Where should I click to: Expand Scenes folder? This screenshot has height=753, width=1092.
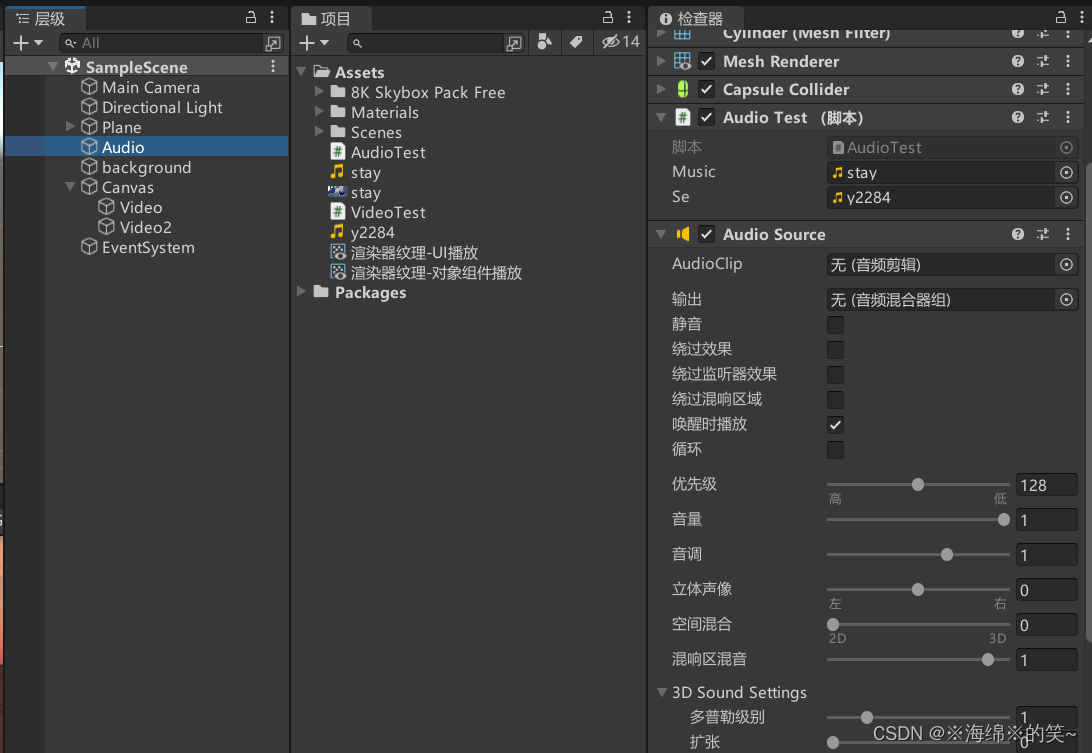[x=319, y=131]
